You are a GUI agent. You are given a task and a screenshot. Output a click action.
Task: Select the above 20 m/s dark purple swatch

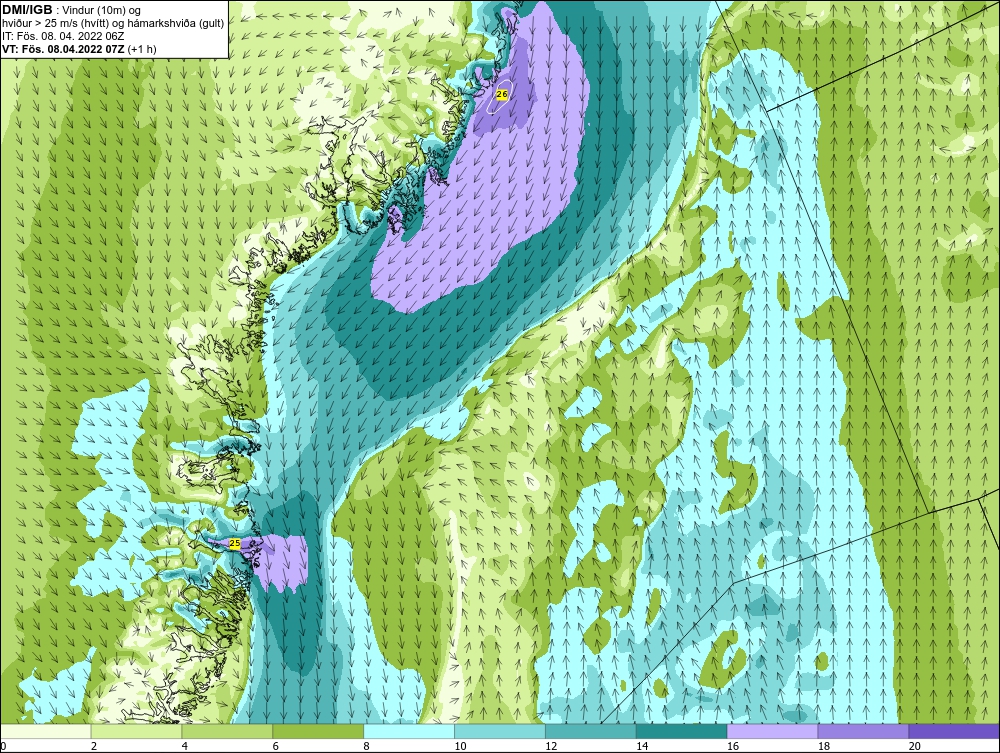(954, 731)
